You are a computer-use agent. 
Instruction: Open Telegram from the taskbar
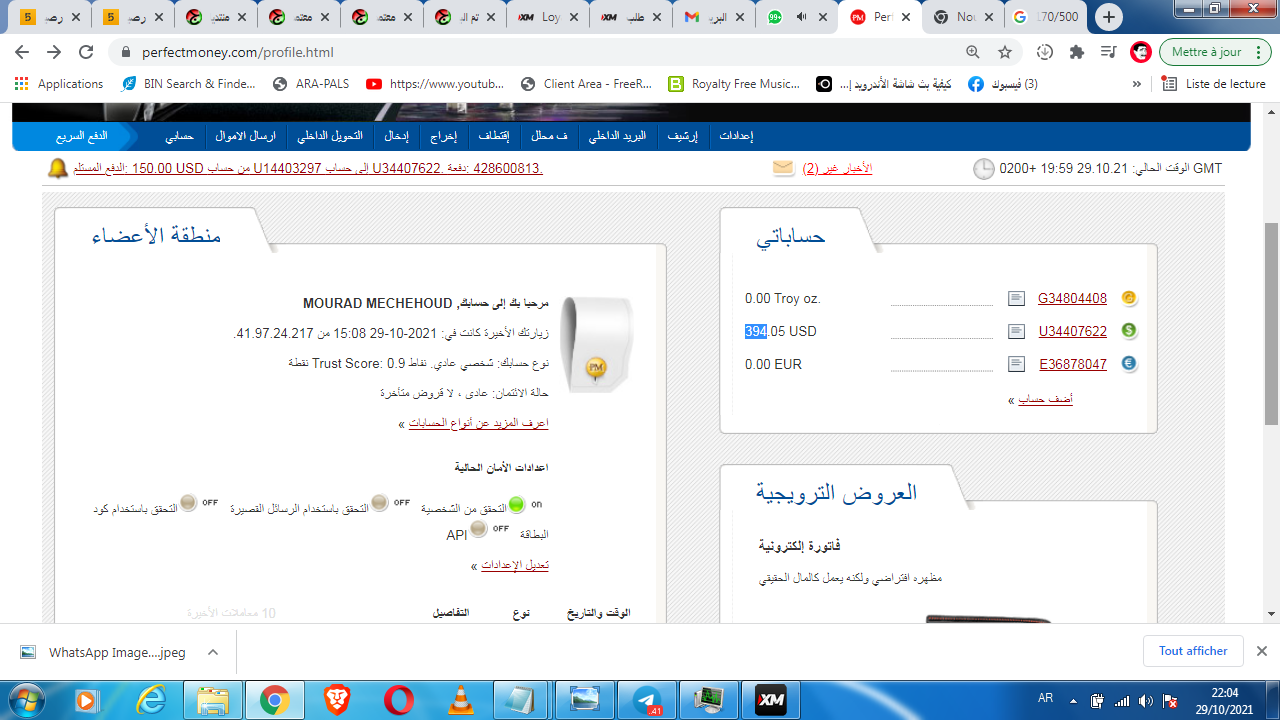(647, 700)
